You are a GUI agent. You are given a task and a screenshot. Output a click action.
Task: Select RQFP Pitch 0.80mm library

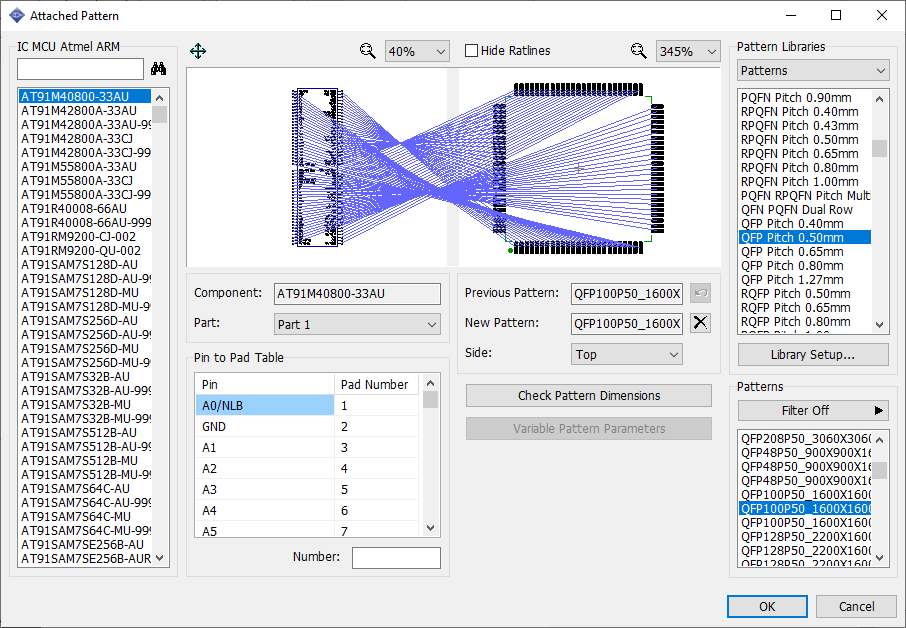coord(805,322)
